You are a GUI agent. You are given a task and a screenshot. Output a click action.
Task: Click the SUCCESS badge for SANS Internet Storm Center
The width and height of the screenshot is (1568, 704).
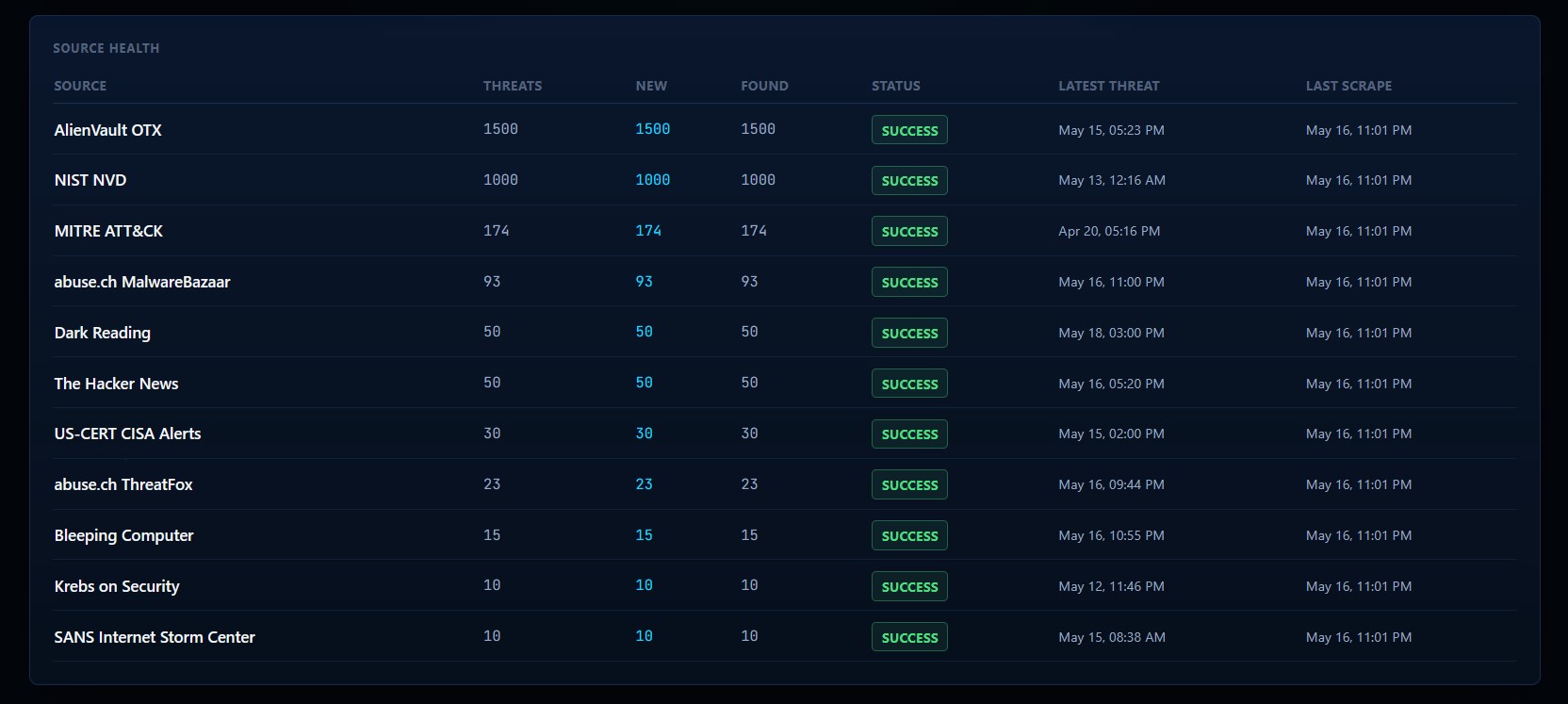click(909, 637)
